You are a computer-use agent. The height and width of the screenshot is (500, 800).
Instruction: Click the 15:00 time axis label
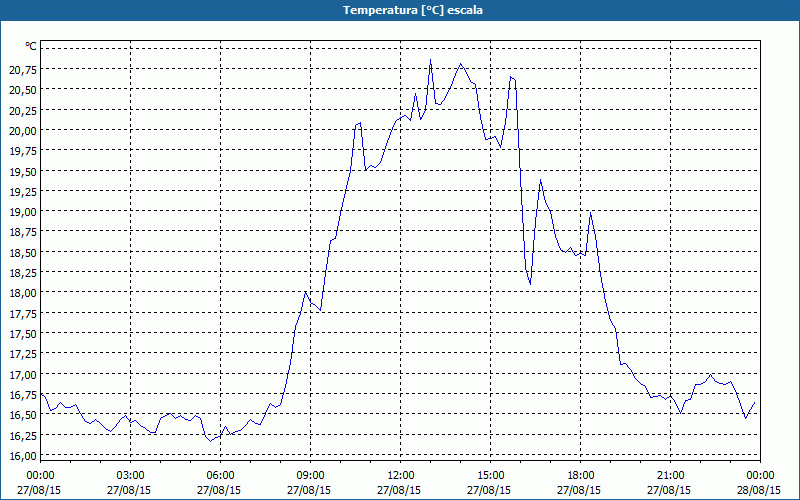coord(490,476)
